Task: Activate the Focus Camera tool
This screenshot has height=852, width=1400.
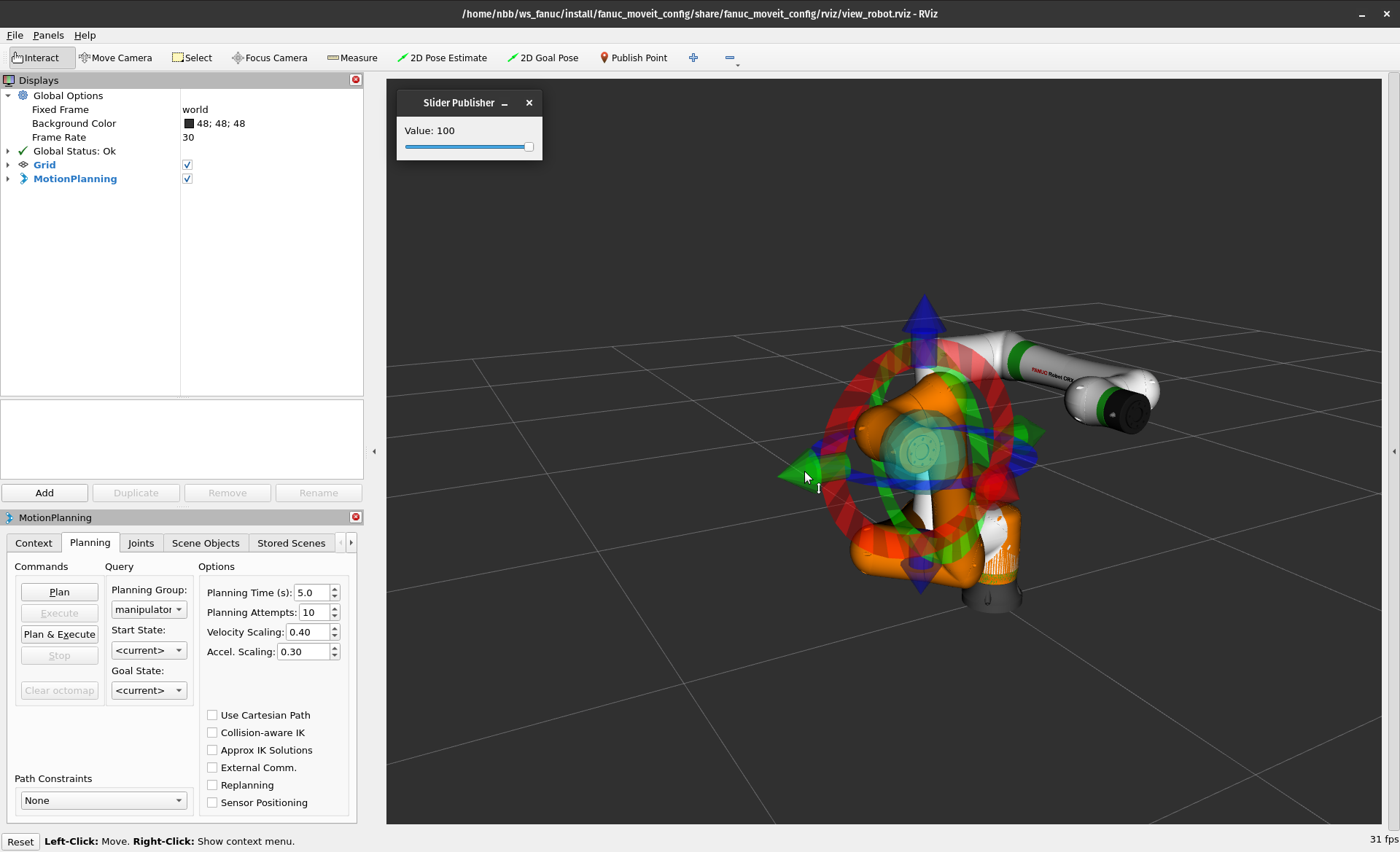Action: [x=269, y=58]
